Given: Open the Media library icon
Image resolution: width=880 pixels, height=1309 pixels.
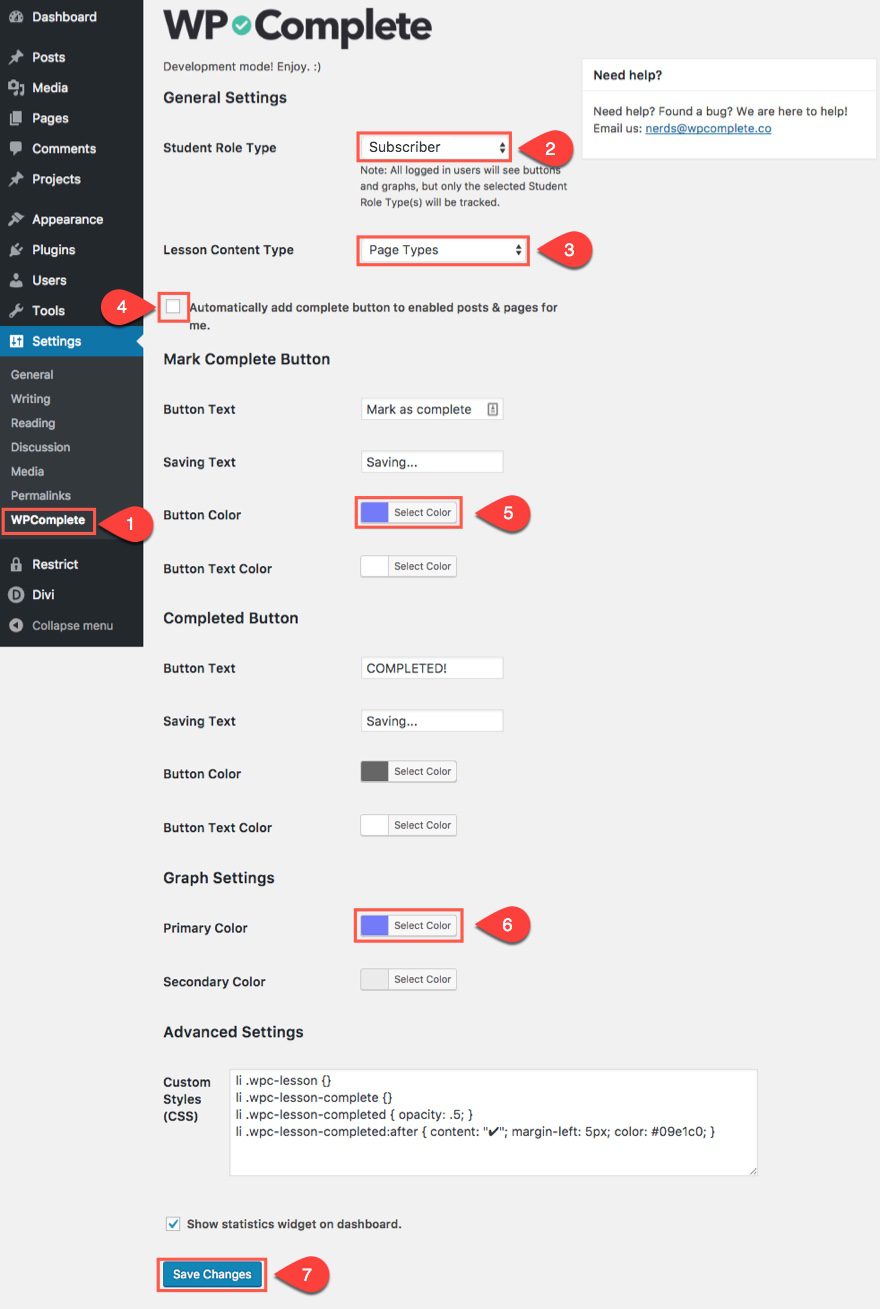Looking at the screenshot, I should pos(18,87).
